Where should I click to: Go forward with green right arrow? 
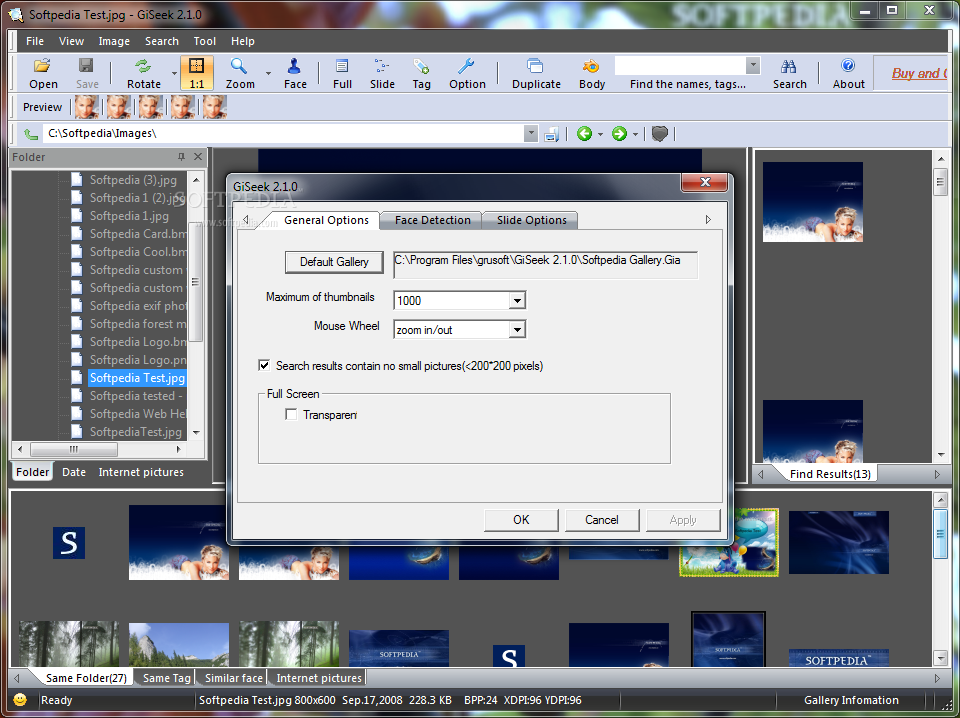click(619, 133)
